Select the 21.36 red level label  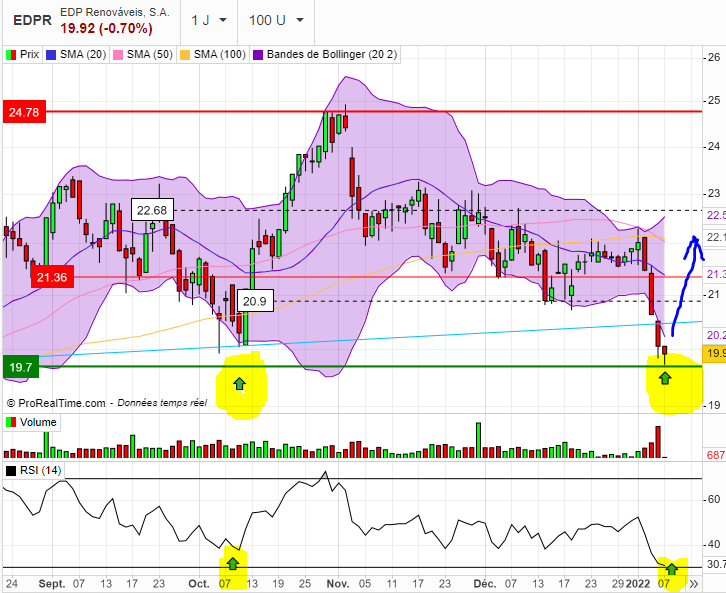tap(52, 277)
